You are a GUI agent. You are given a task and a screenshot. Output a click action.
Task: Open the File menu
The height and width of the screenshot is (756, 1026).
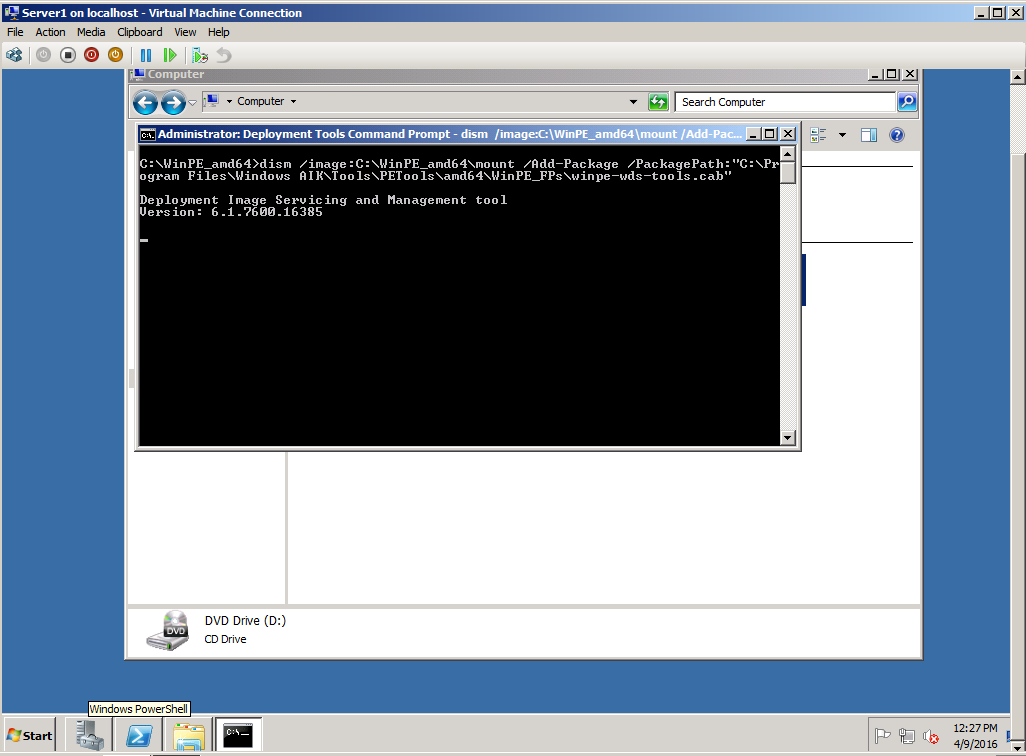[15, 32]
